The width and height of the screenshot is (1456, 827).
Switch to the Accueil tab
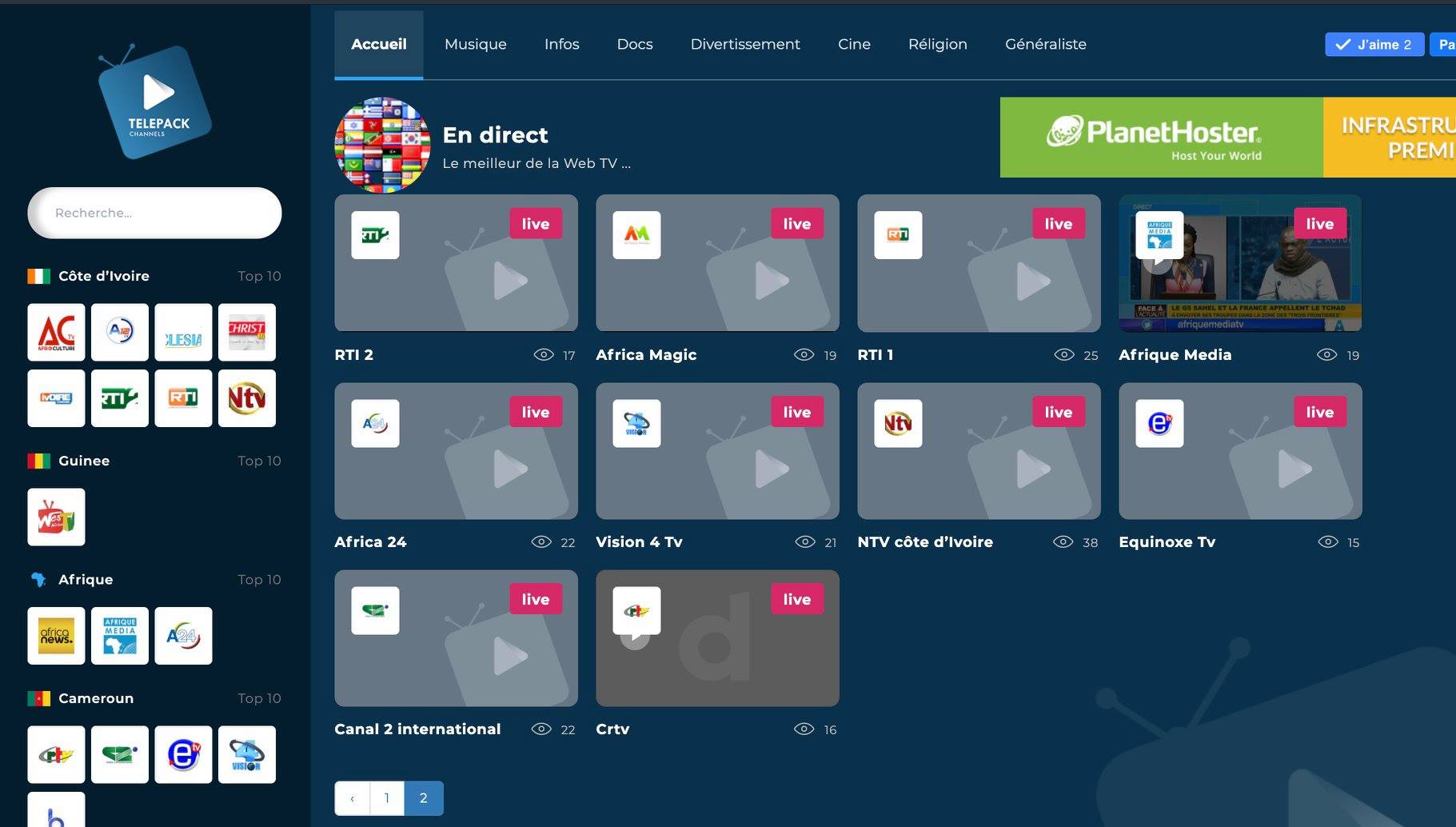coord(379,45)
